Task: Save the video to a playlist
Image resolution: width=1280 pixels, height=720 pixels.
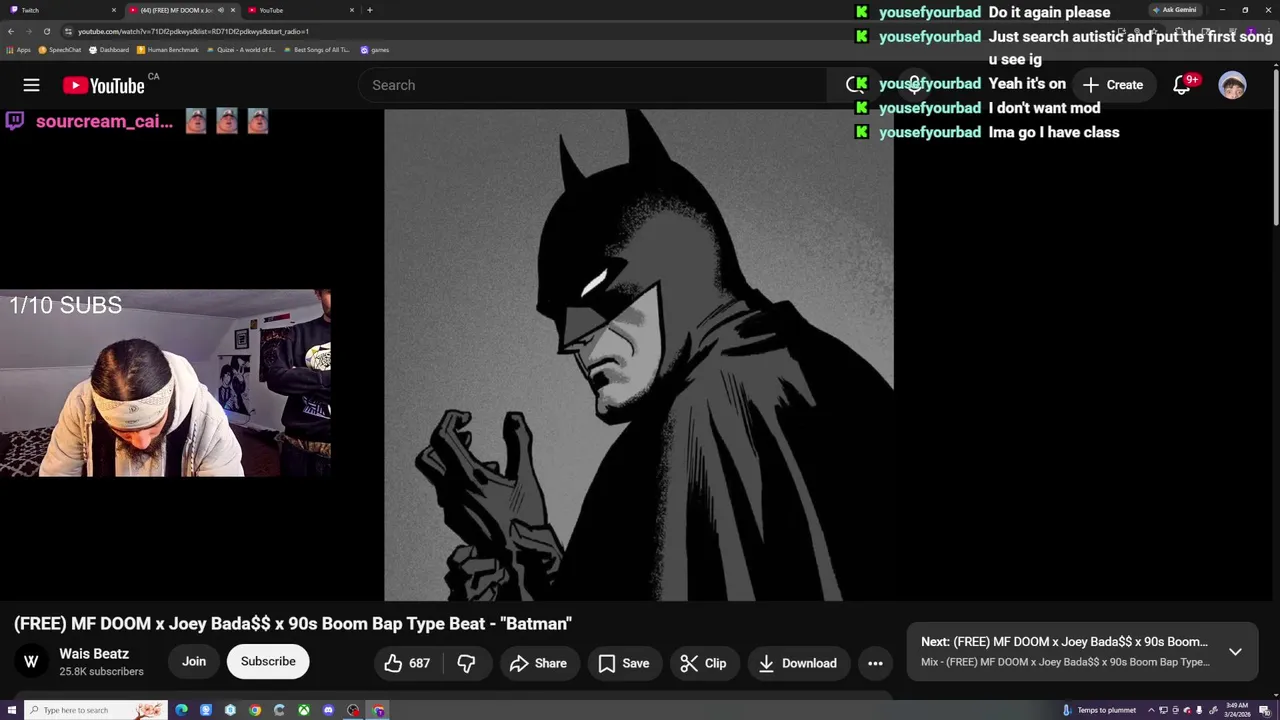Action: pos(624,663)
